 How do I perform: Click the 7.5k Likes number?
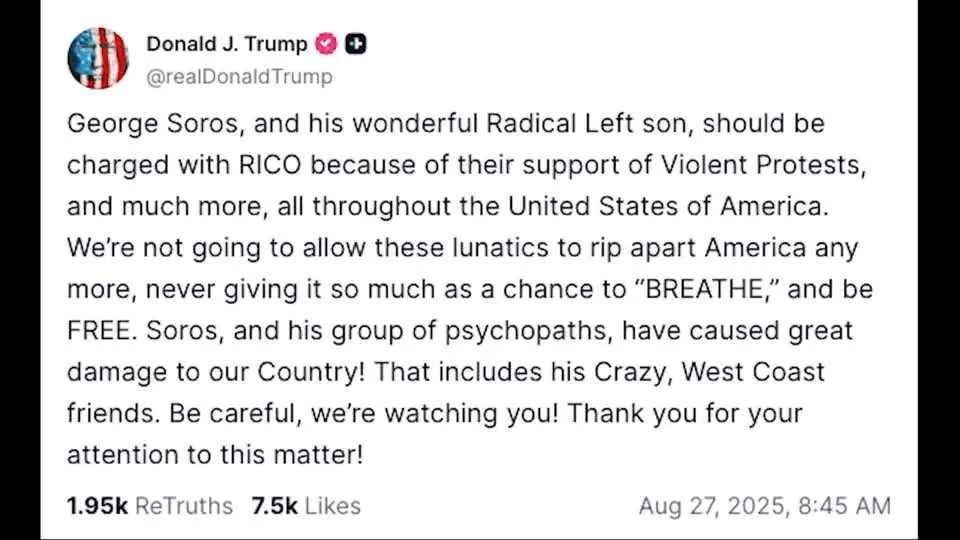[275, 506]
